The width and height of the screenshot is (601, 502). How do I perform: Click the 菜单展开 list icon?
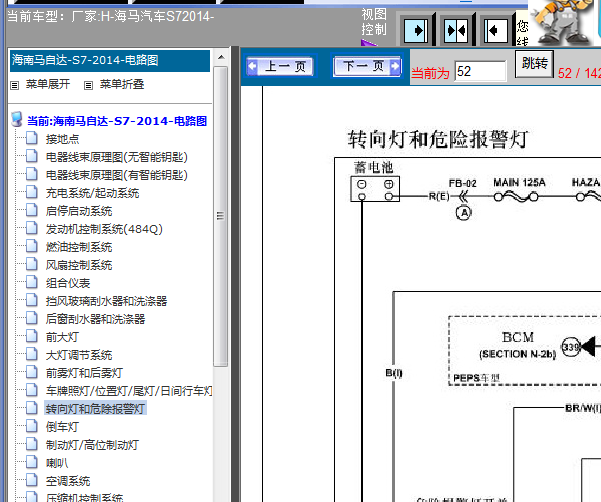point(14,85)
